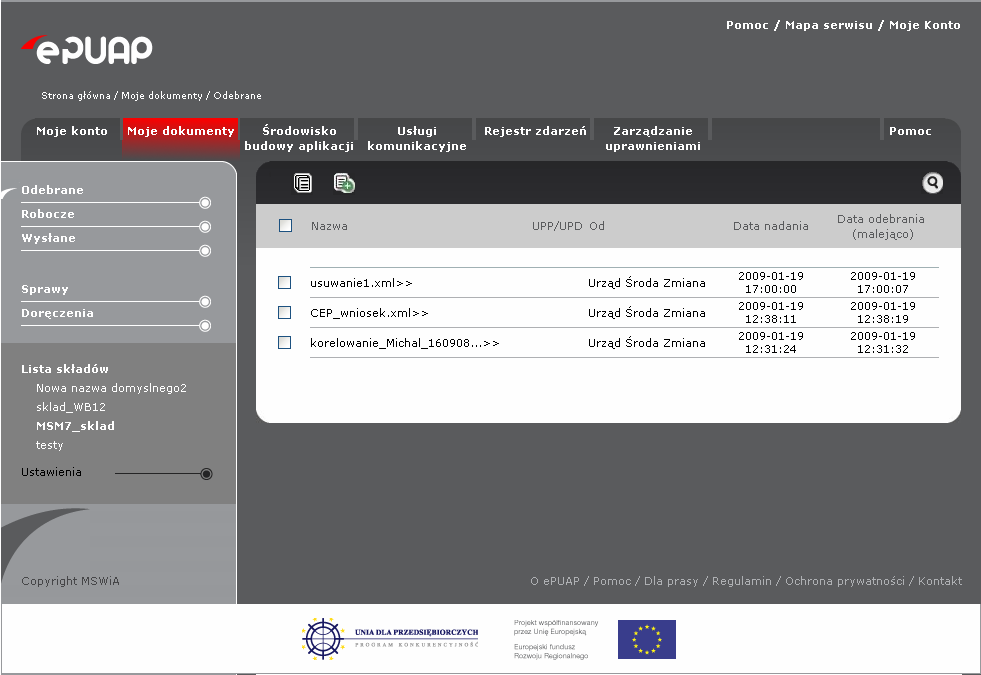
Task: Open the Regulamin footer link
Action: (742, 581)
